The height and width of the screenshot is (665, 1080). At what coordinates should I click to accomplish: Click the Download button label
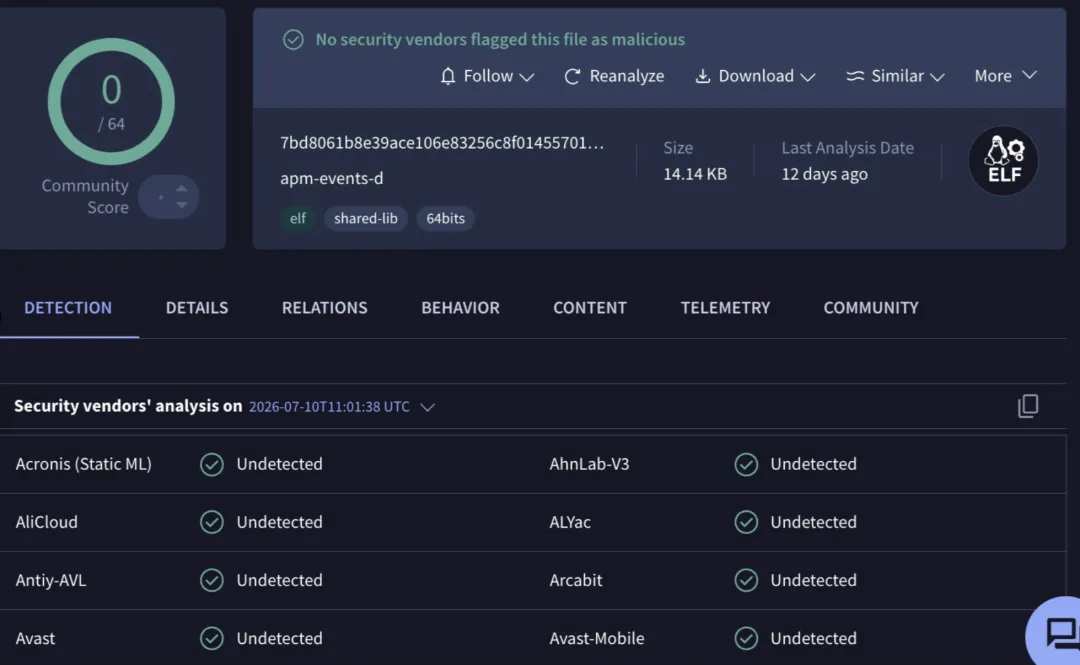pyautogui.click(x=756, y=76)
